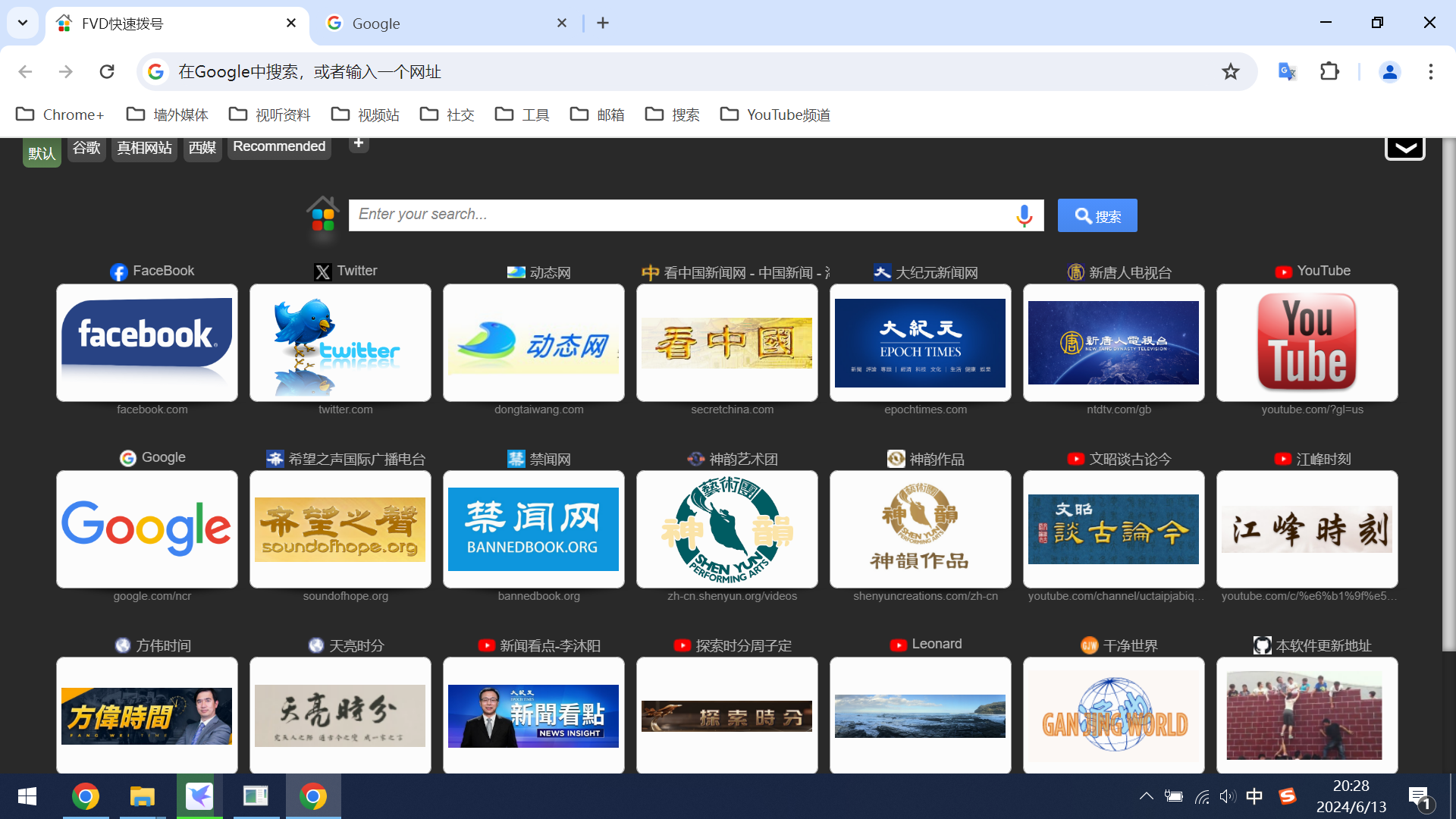Open the Chrome+ bookmark folder
The width and height of the screenshot is (1456, 819).
coord(60,115)
